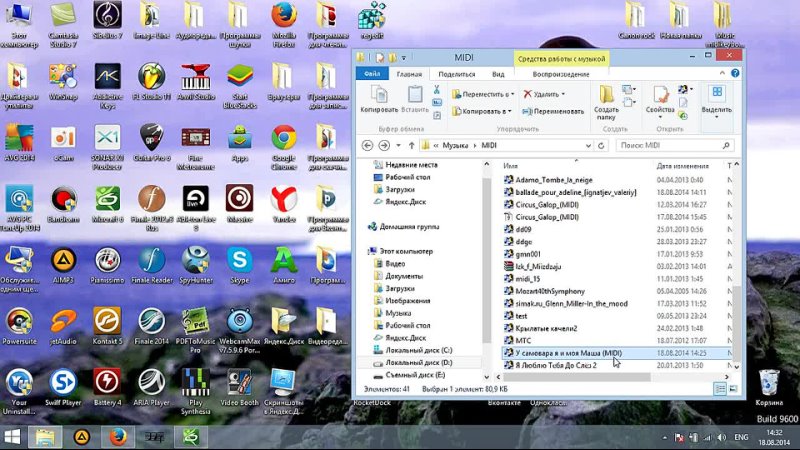Click the Создать папку button

pos(606,103)
